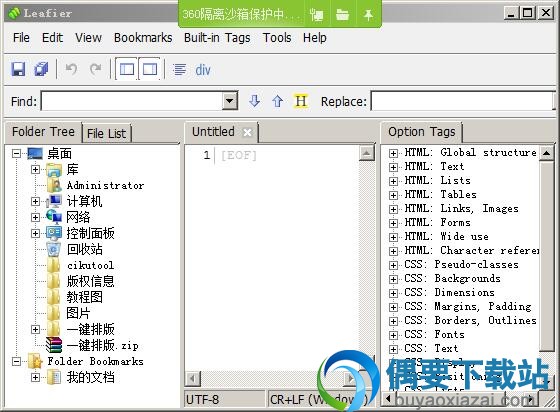Viewport: 560px width, 412px height.
Task: Click the Redo arrow icon
Action: point(95,69)
